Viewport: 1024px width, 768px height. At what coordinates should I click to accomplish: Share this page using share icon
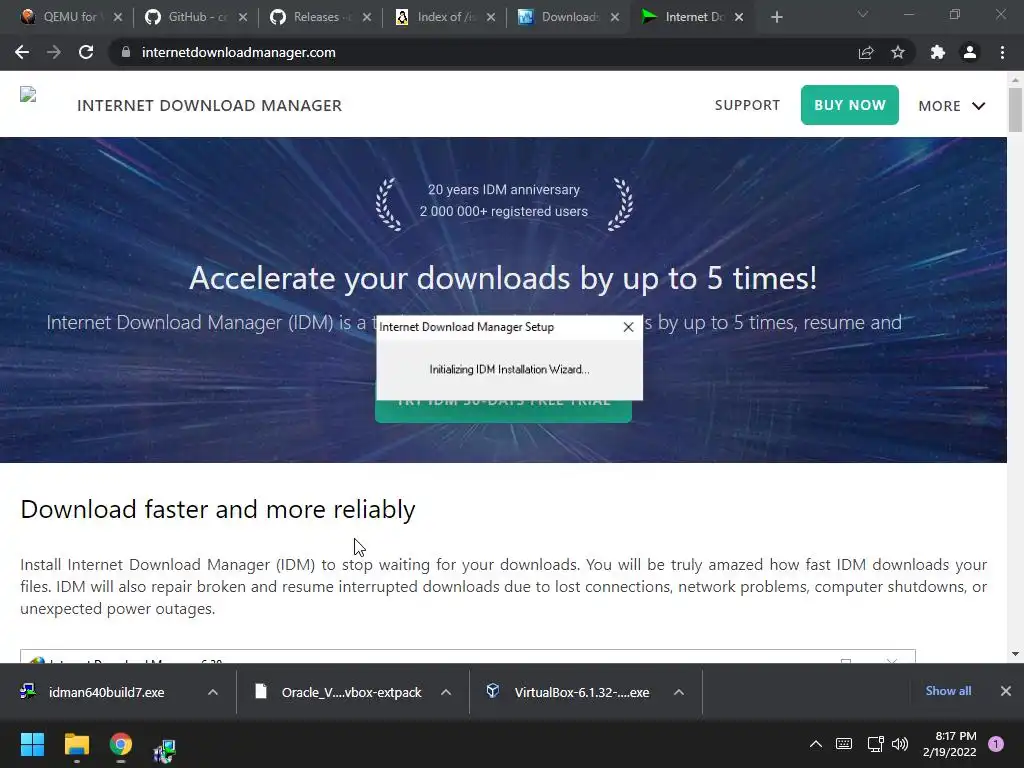click(866, 52)
